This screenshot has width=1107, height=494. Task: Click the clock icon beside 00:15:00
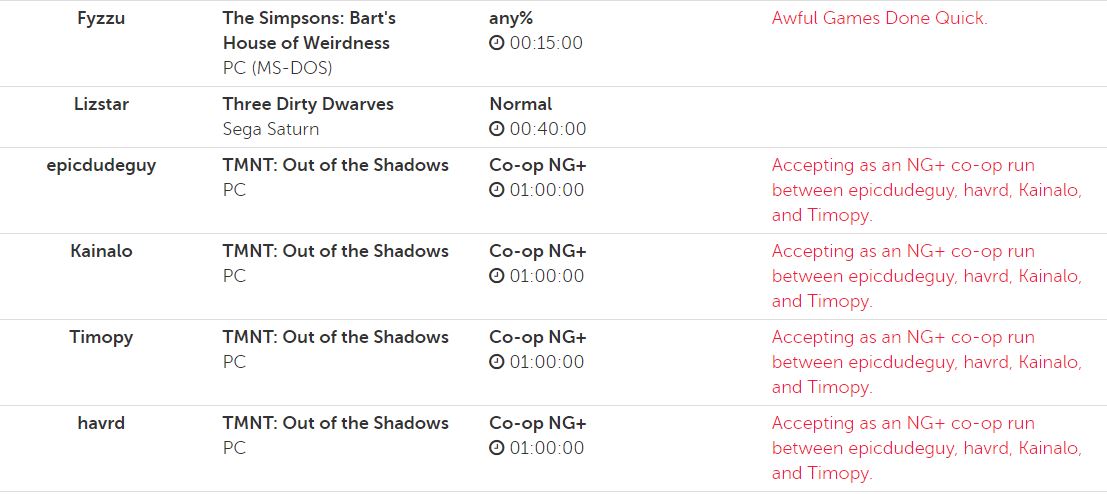(497, 44)
